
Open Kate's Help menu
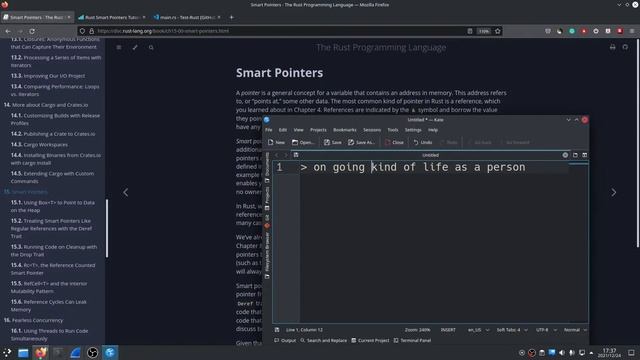coord(433,130)
